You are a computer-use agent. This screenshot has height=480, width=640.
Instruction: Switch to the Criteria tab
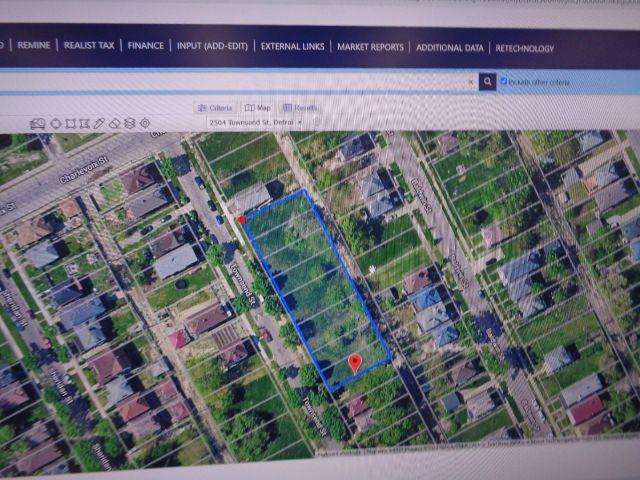[215, 107]
